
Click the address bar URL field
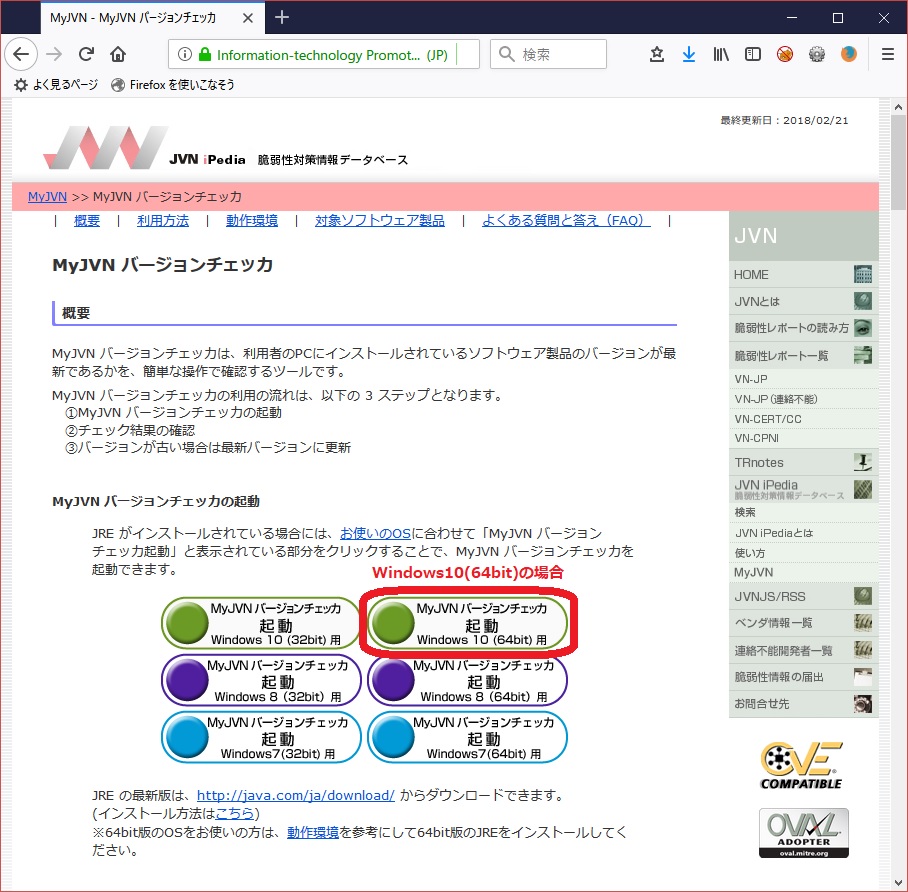[324, 54]
